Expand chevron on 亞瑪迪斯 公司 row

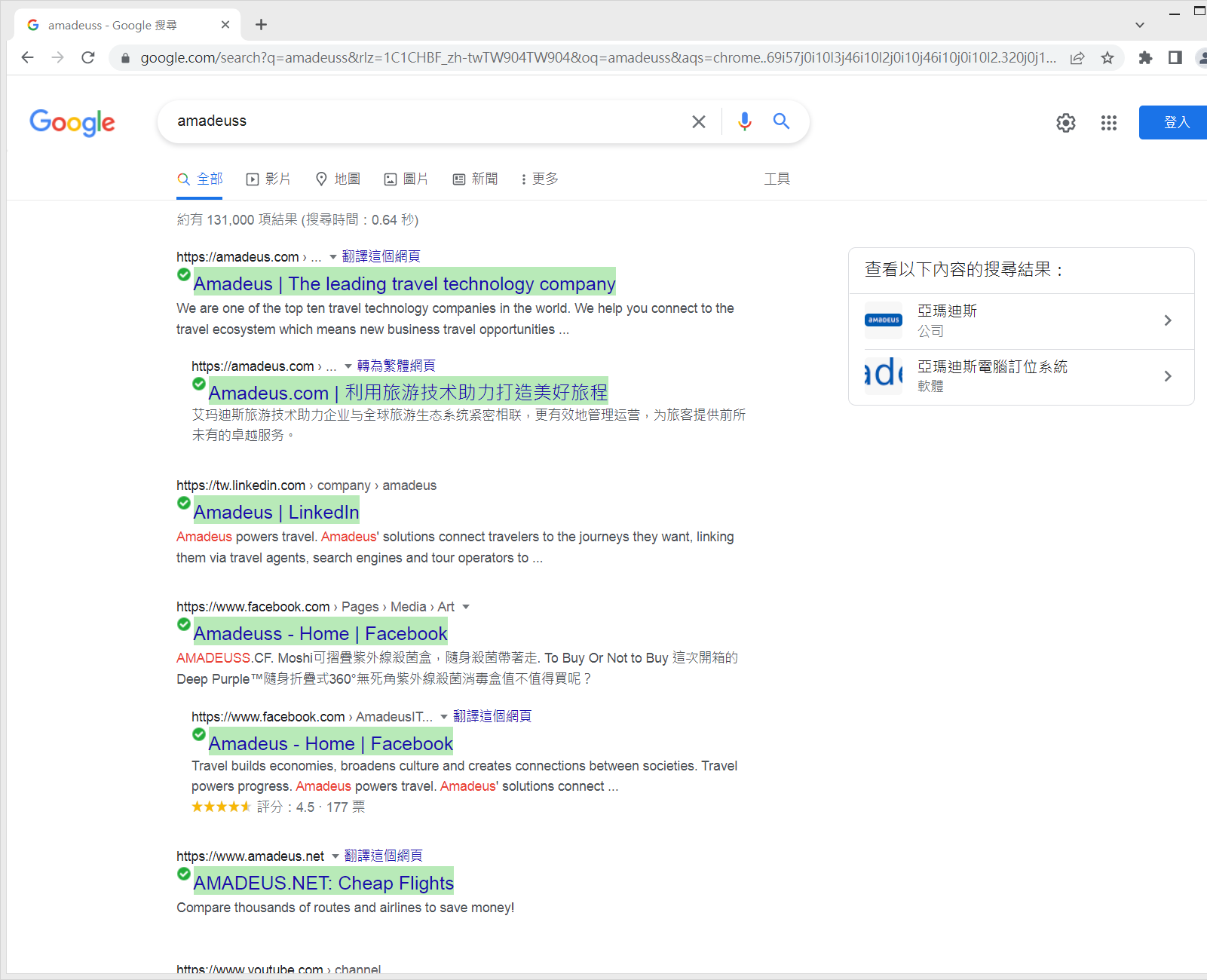tap(1168, 320)
